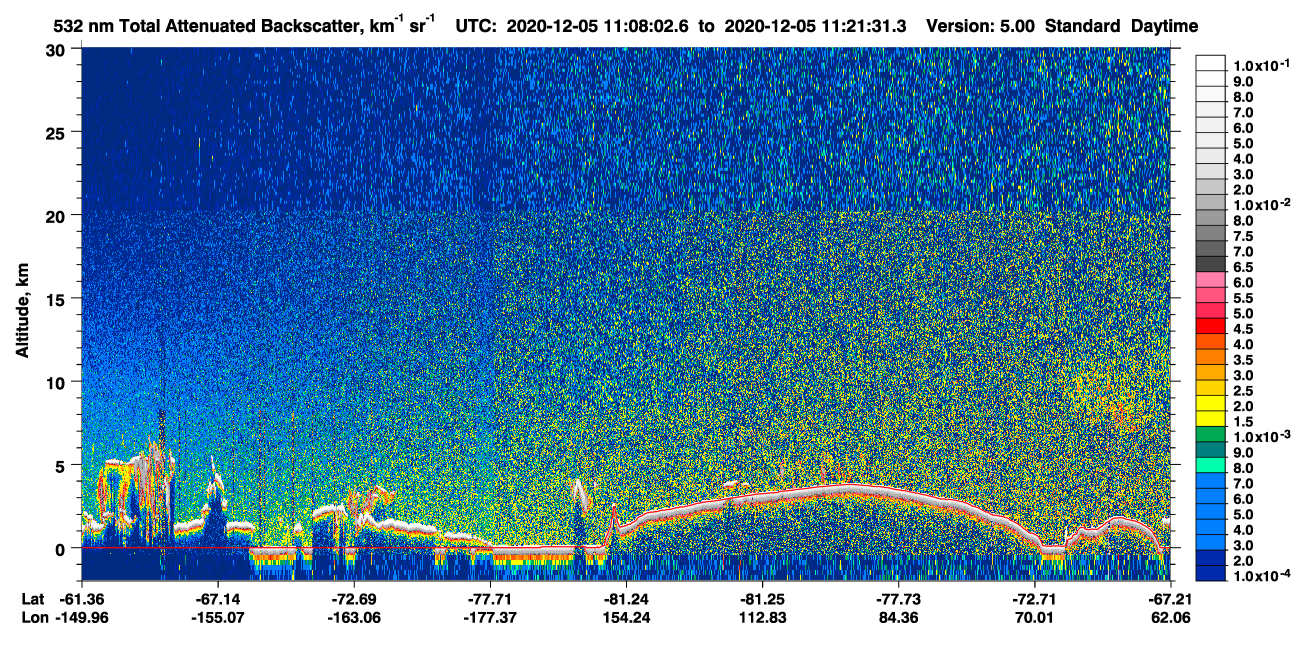Click the 20 km altitude tick label
This screenshot has width=1300, height=667.
point(56,215)
